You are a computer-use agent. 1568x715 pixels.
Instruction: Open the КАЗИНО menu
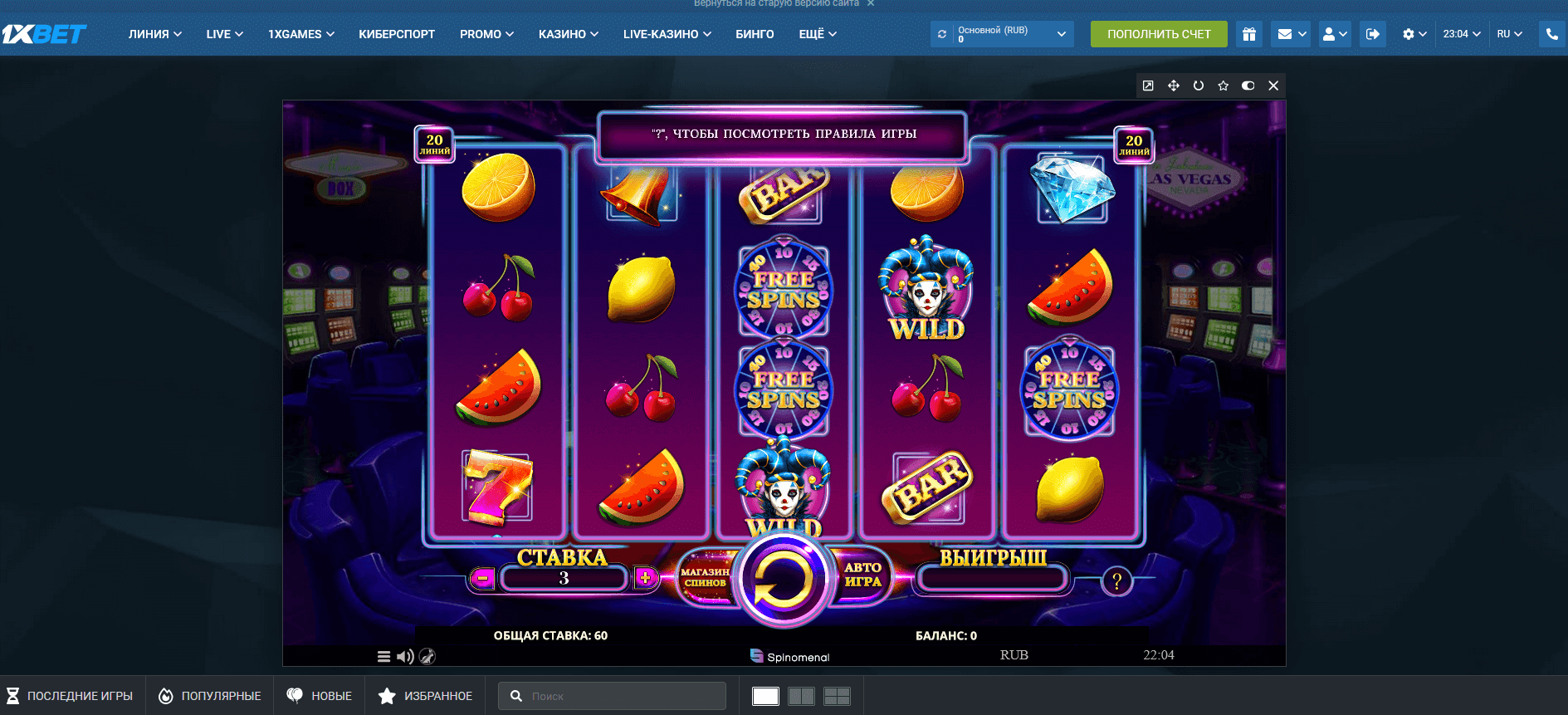pyautogui.click(x=569, y=34)
